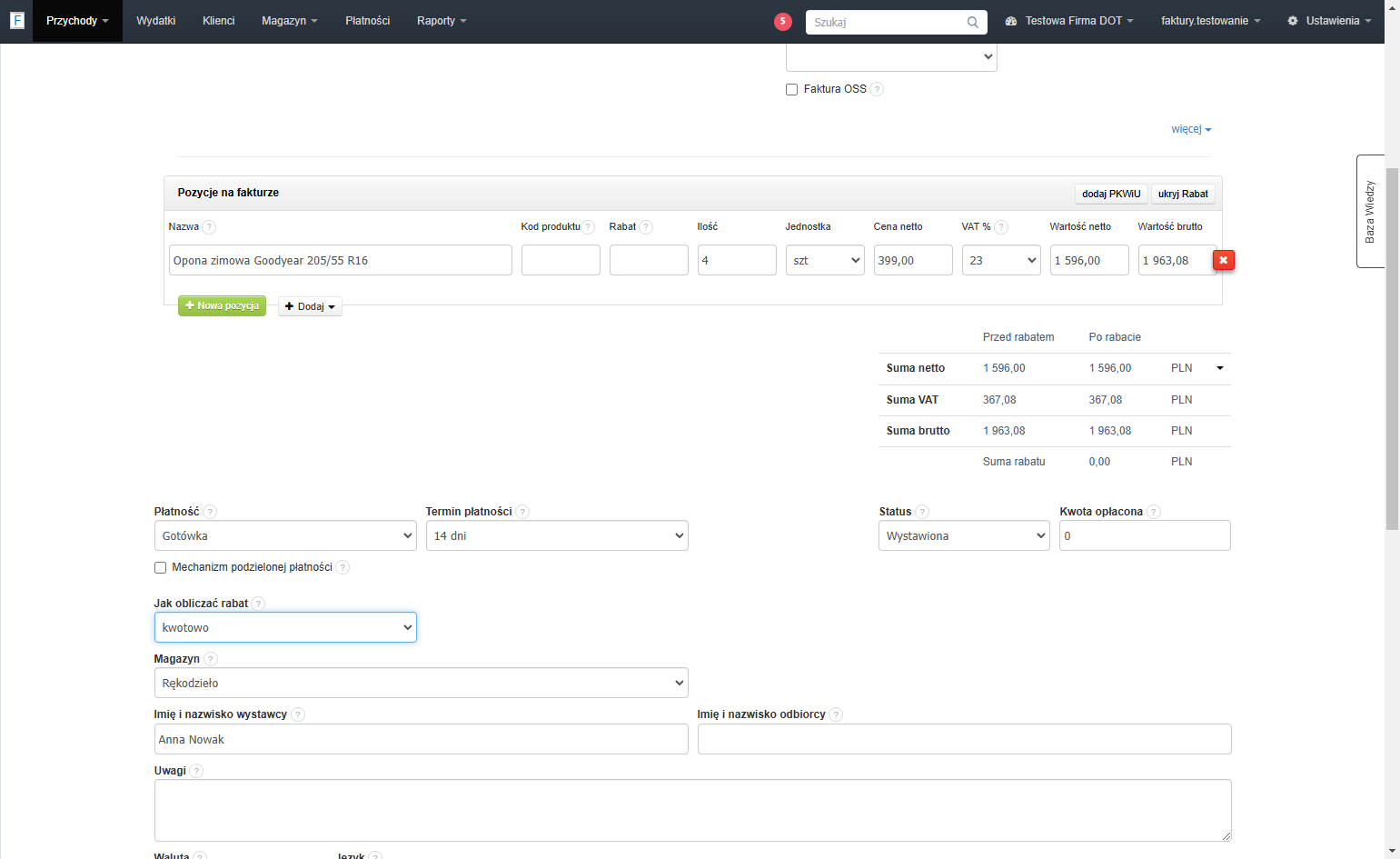Click the Fakturownia logo icon

tap(16, 20)
